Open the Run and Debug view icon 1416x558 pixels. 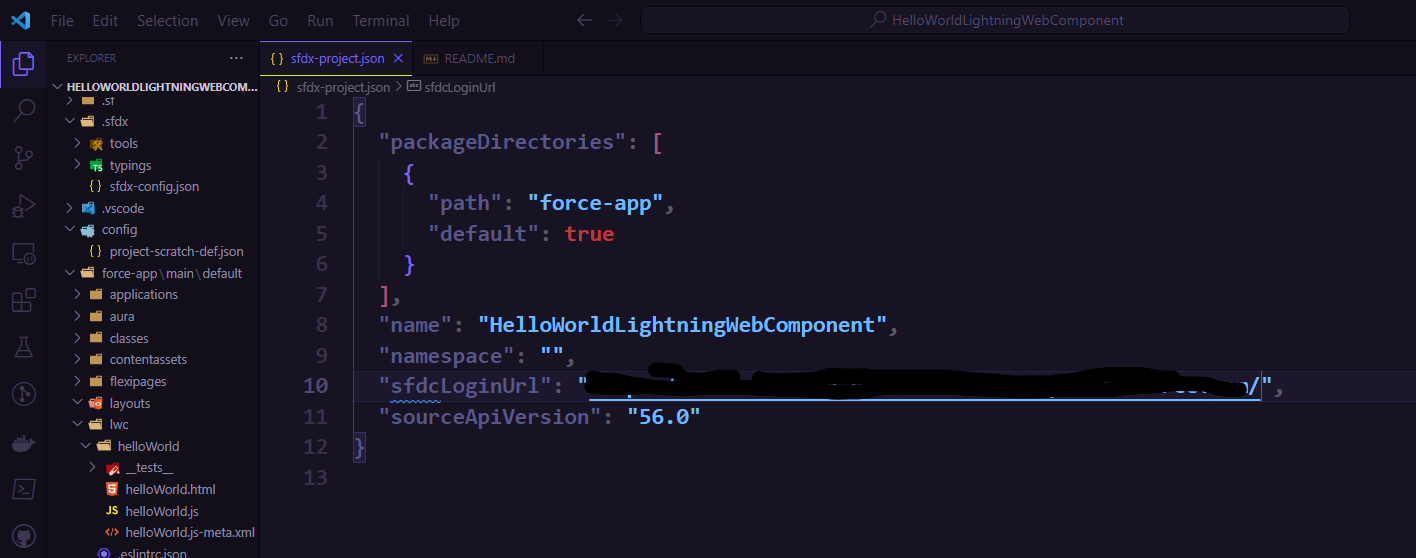point(23,205)
